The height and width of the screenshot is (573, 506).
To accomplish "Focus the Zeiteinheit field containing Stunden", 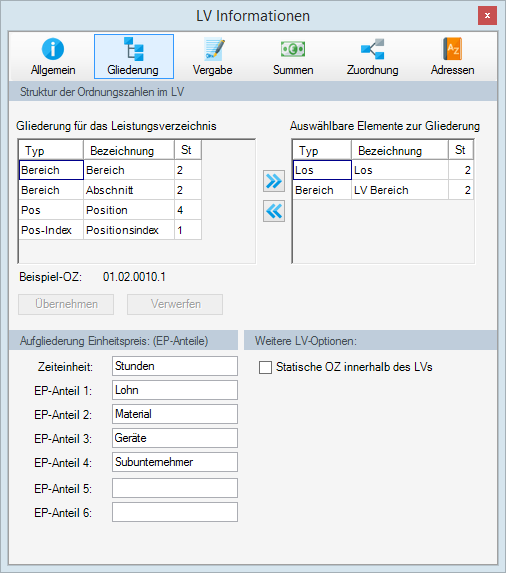I will [175, 366].
